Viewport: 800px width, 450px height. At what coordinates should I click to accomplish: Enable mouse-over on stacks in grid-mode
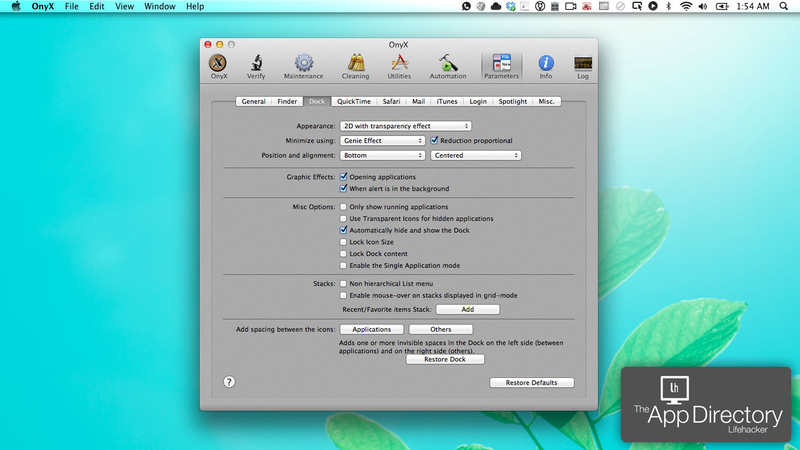[343, 295]
